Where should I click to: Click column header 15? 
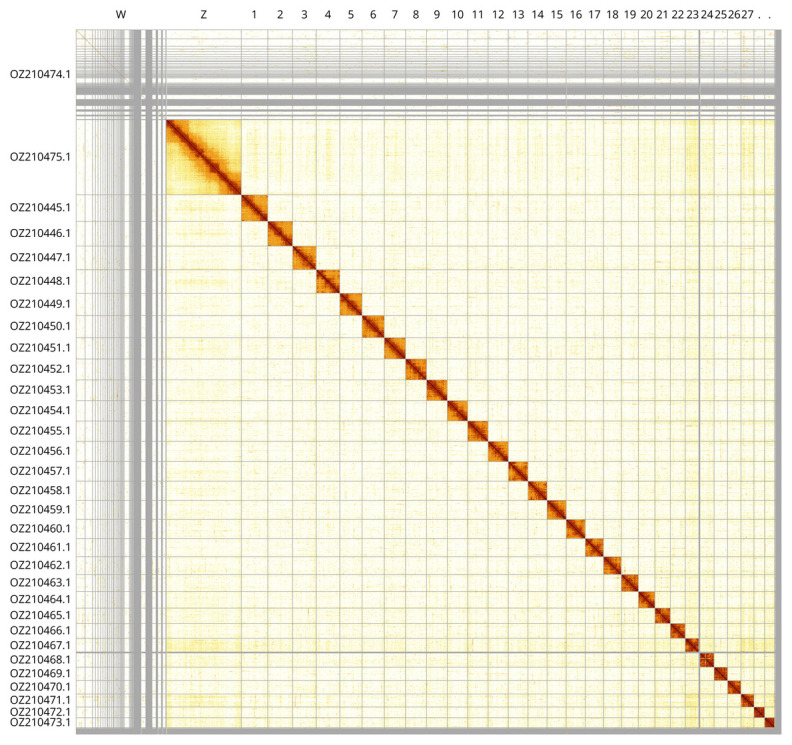(557, 15)
